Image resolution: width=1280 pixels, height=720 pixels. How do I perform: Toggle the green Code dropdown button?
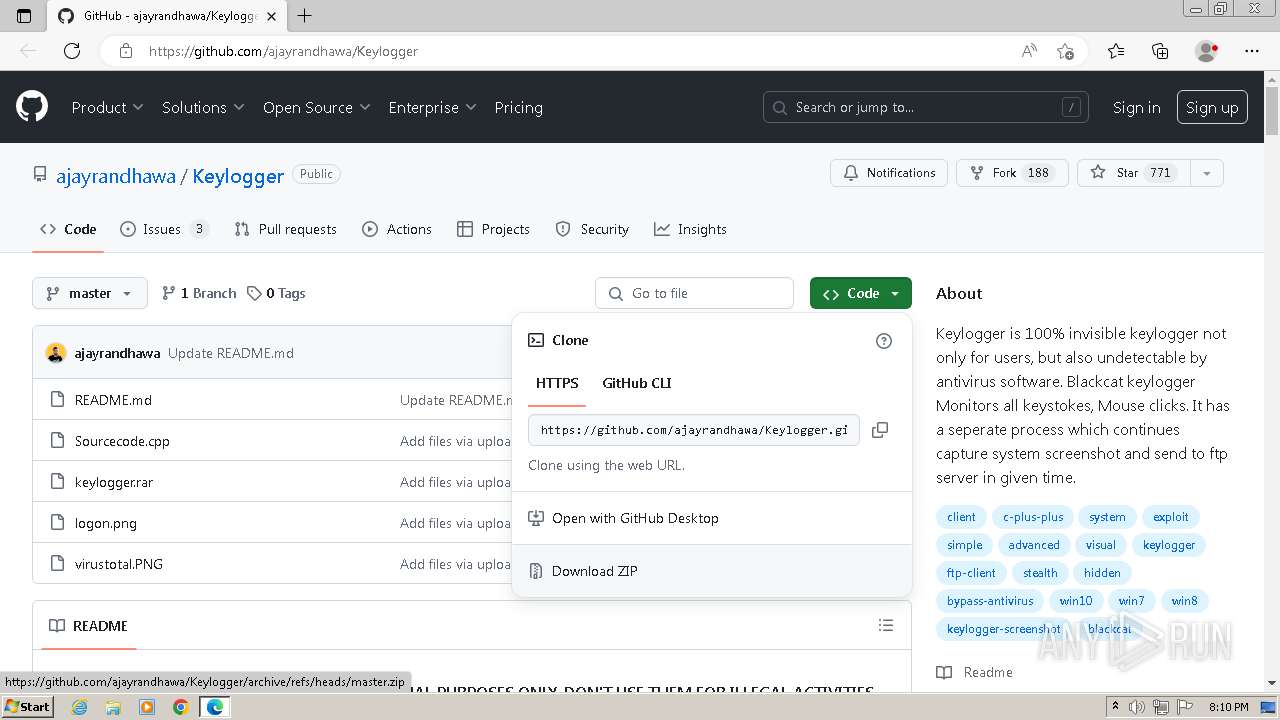(x=861, y=293)
